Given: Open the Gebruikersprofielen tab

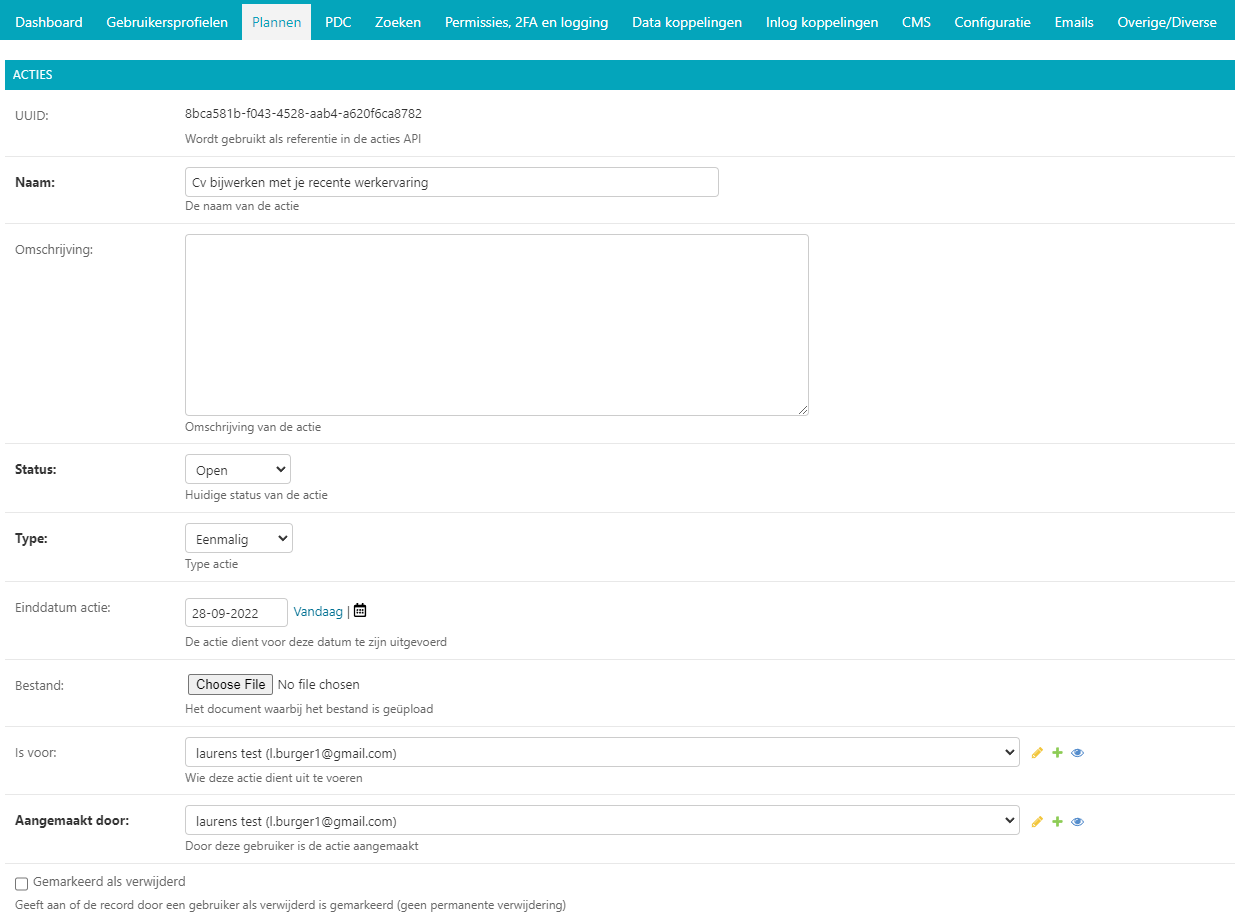Looking at the screenshot, I should coord(167,22).
